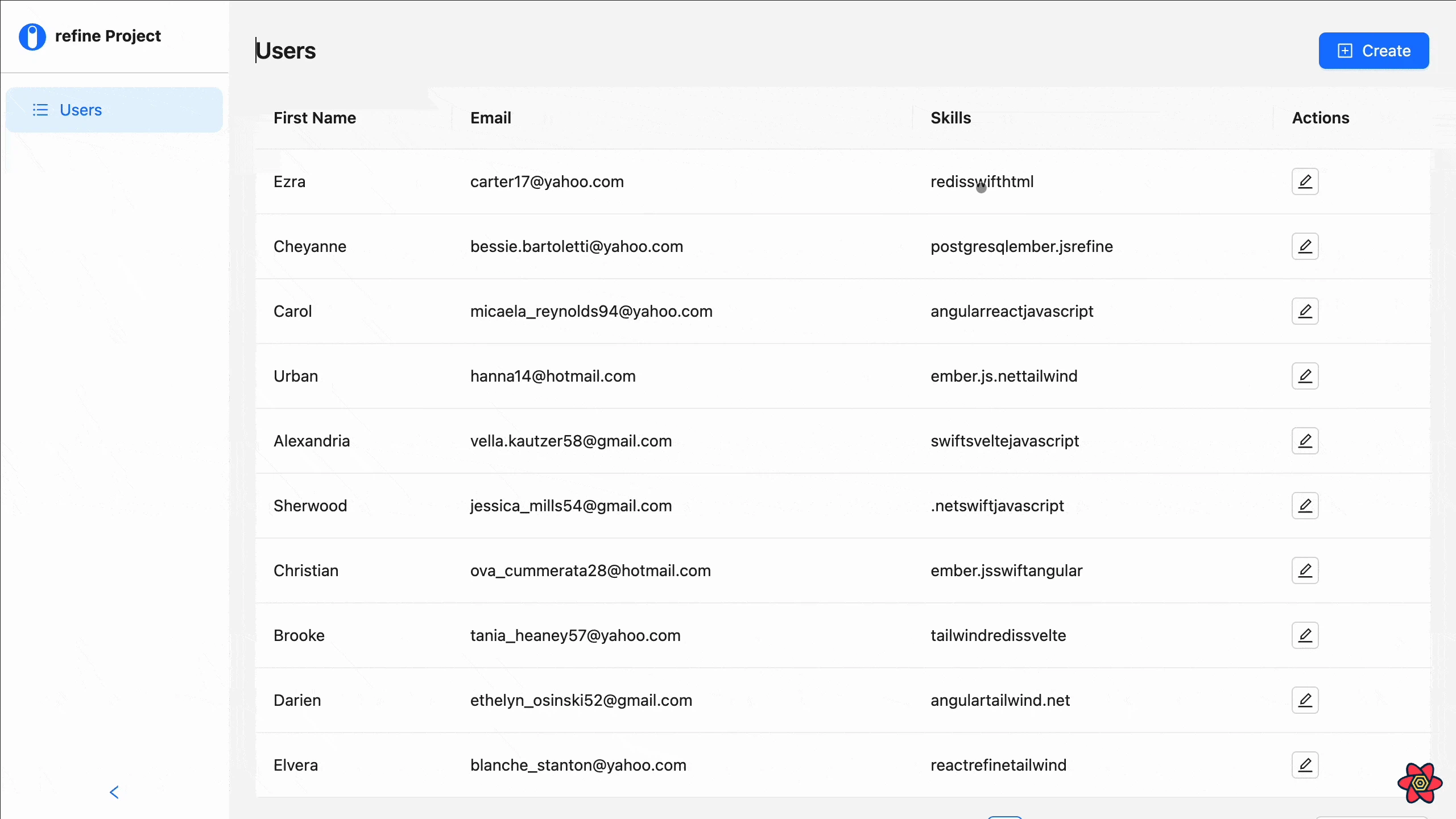
Task: Edit Sherwood's user entry
Action: [1305, 506]
